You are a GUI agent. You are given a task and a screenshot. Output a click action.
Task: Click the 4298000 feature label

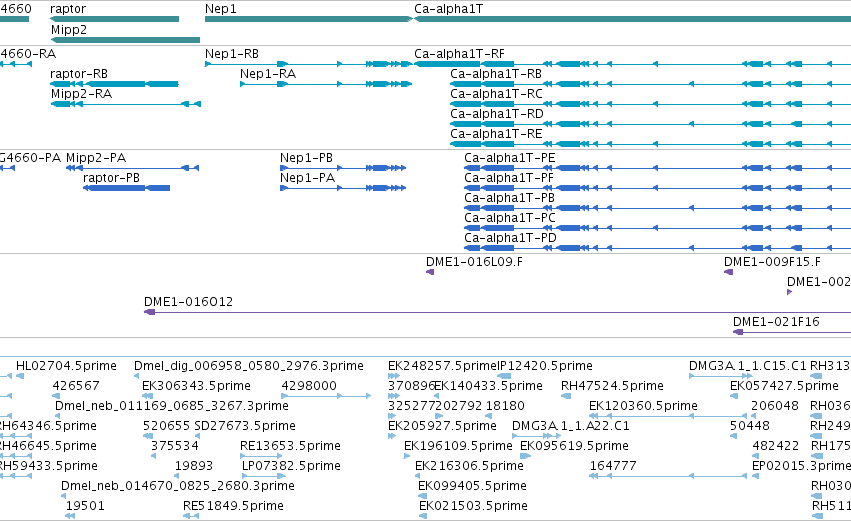[309, 386]
